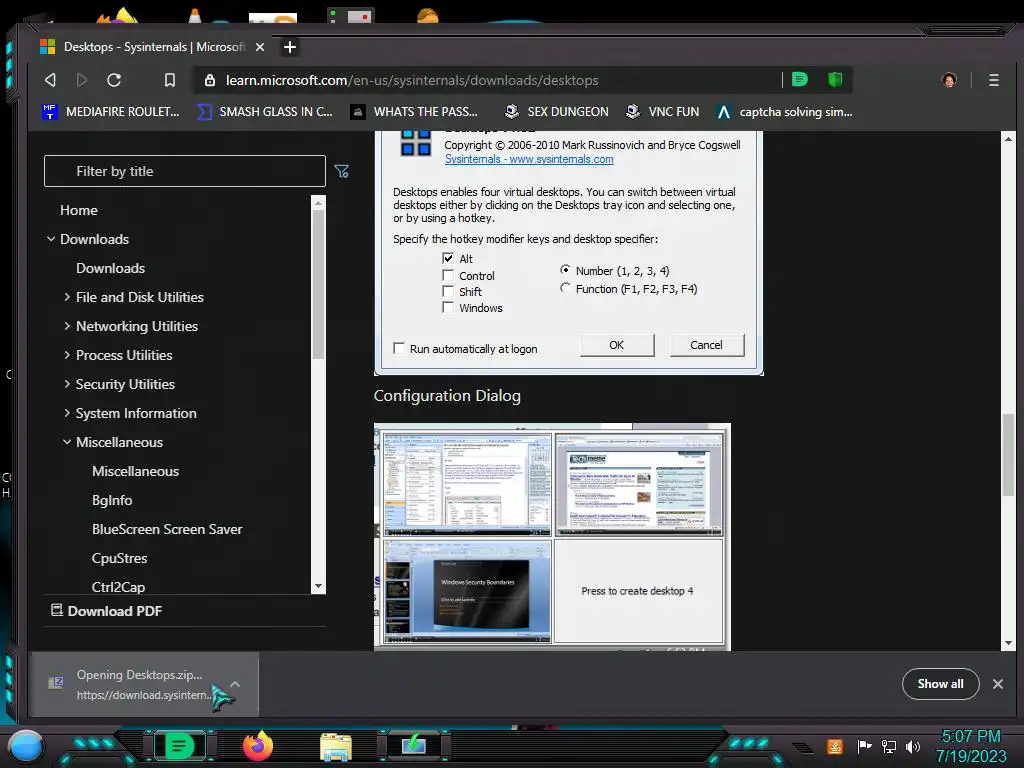Open the nested Downloads page
The width and height of the screenshot is (1024, 768).
click(110, 268)
